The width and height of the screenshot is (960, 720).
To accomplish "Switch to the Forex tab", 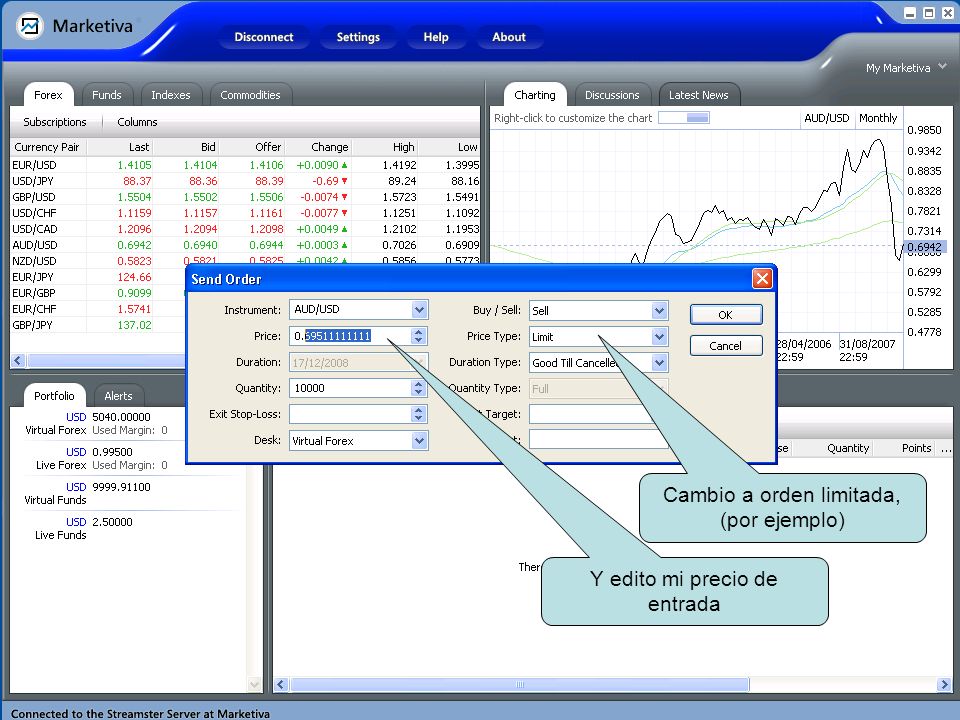I will (48, 95).
